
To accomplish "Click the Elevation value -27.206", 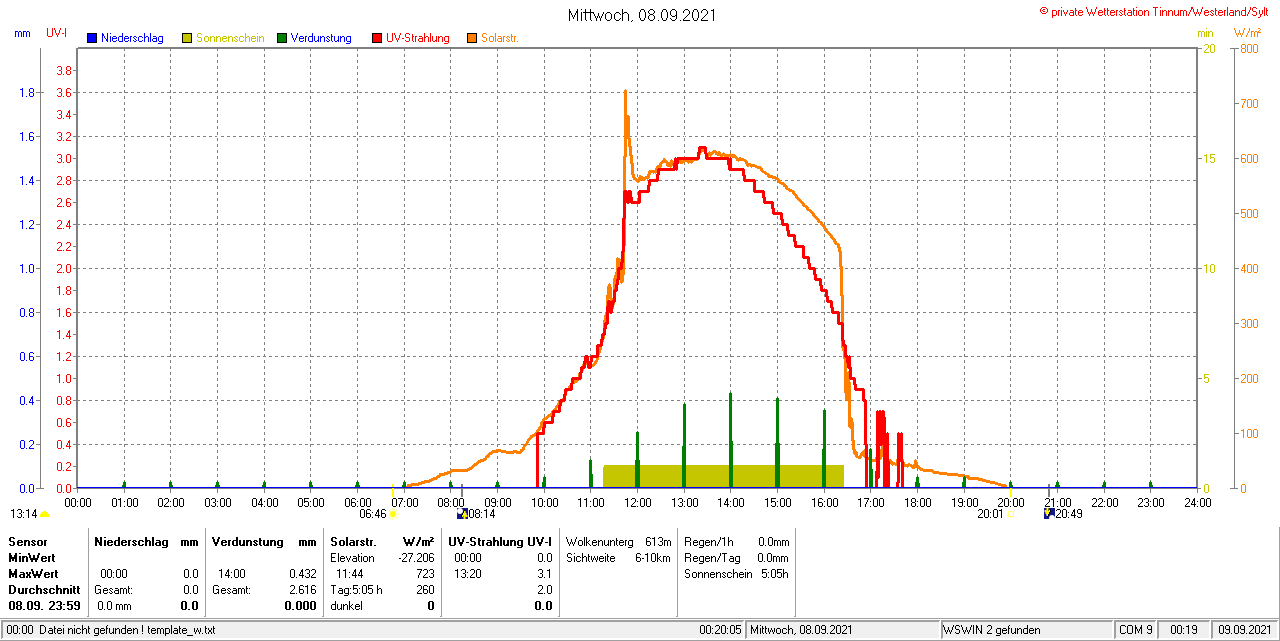I will click(415, 557).
